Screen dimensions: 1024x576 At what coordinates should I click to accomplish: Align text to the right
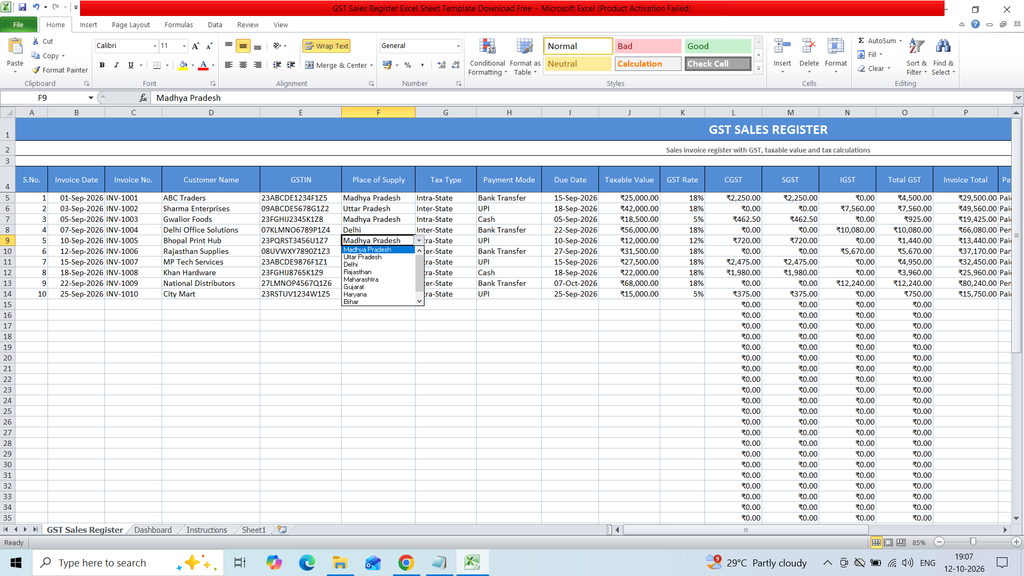(257, 65)
